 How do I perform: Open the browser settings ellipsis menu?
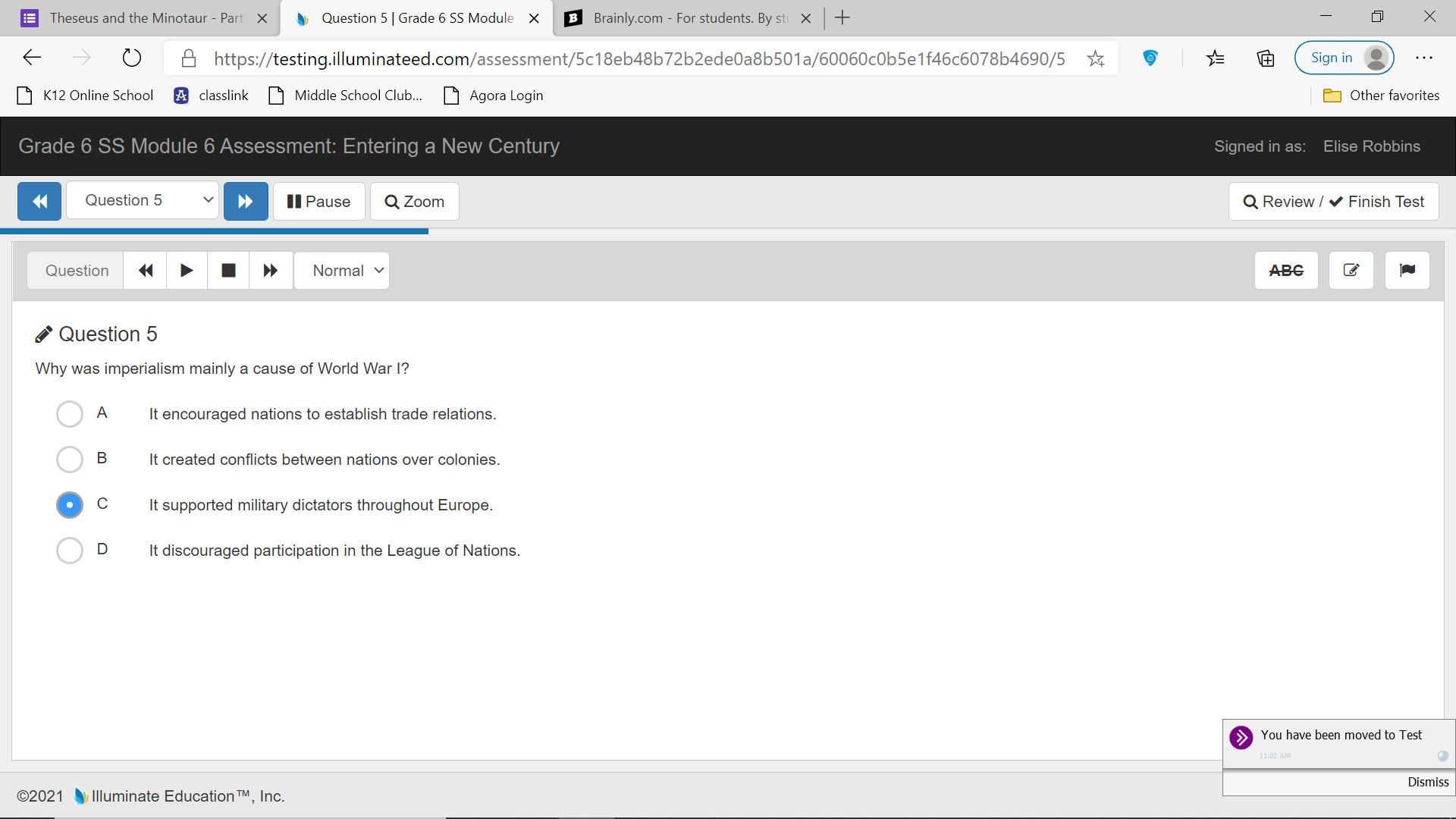pos(1423,58)
